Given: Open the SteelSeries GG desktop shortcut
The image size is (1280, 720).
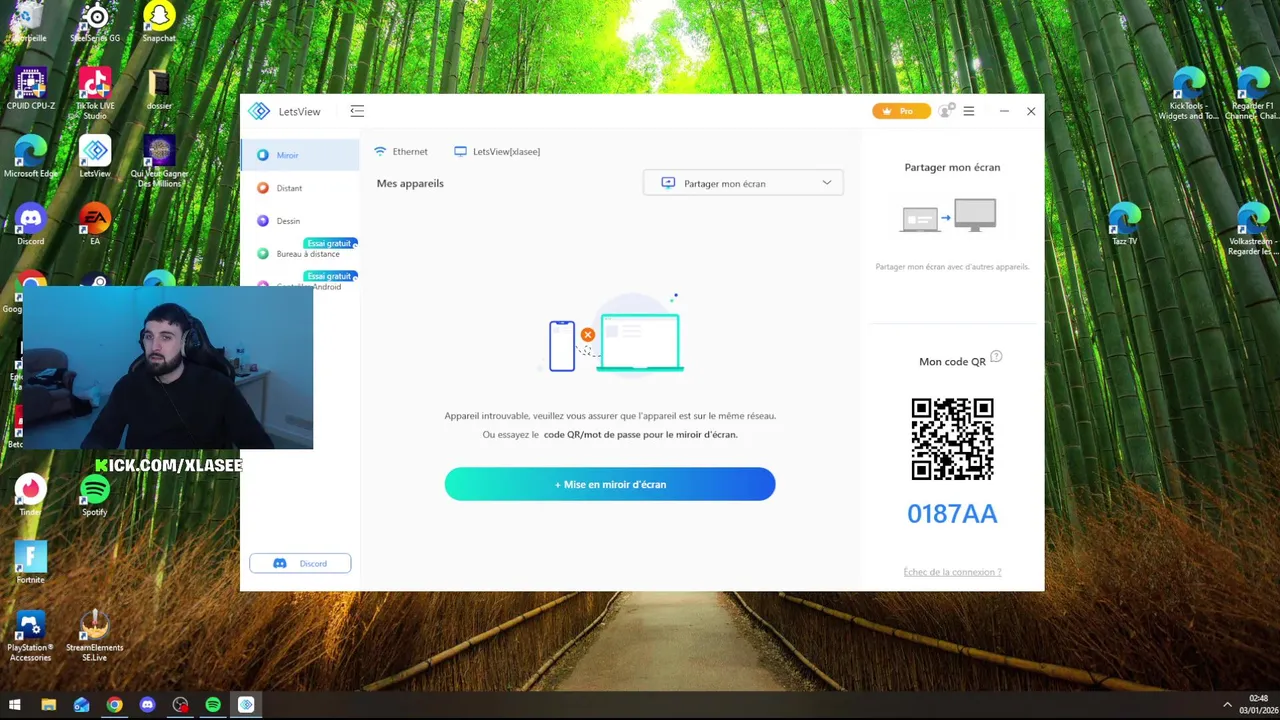Looking at the screenshot, I should (x=95, y=23).
